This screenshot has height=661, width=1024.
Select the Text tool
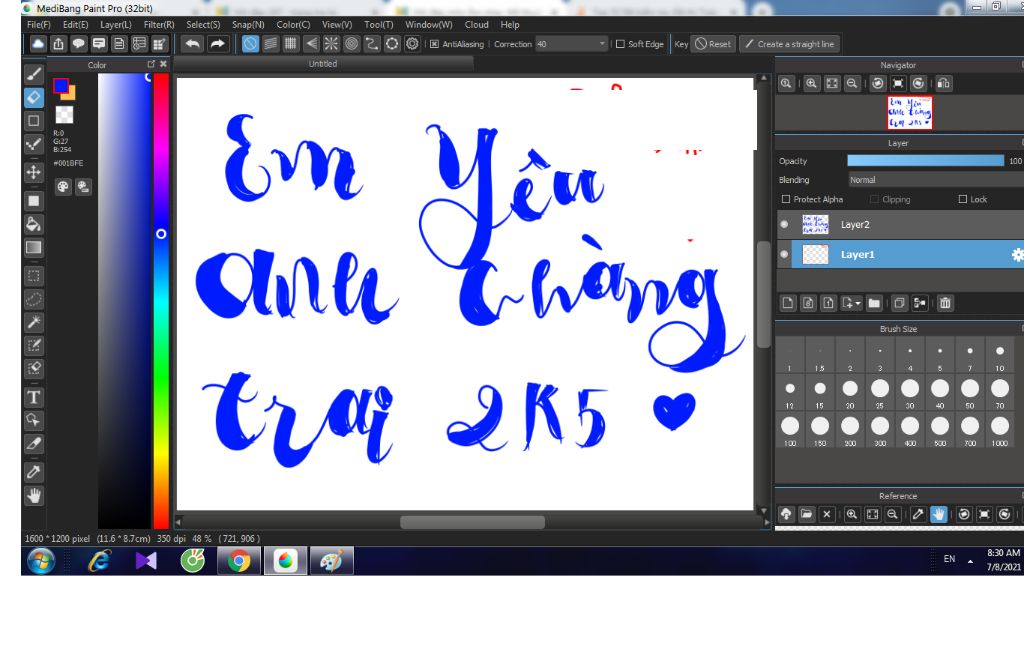(34, 397)
